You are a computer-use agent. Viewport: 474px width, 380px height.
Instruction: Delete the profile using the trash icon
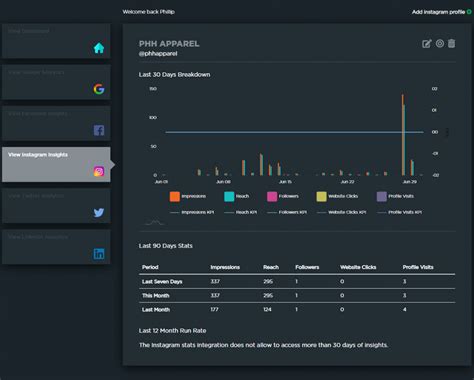[x=451, y=43]
